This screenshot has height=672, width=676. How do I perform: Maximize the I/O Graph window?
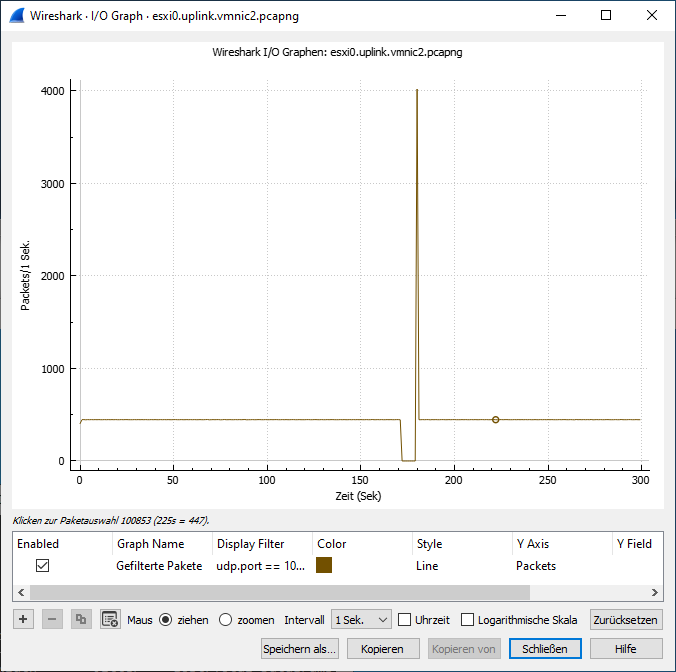point(606,16)
